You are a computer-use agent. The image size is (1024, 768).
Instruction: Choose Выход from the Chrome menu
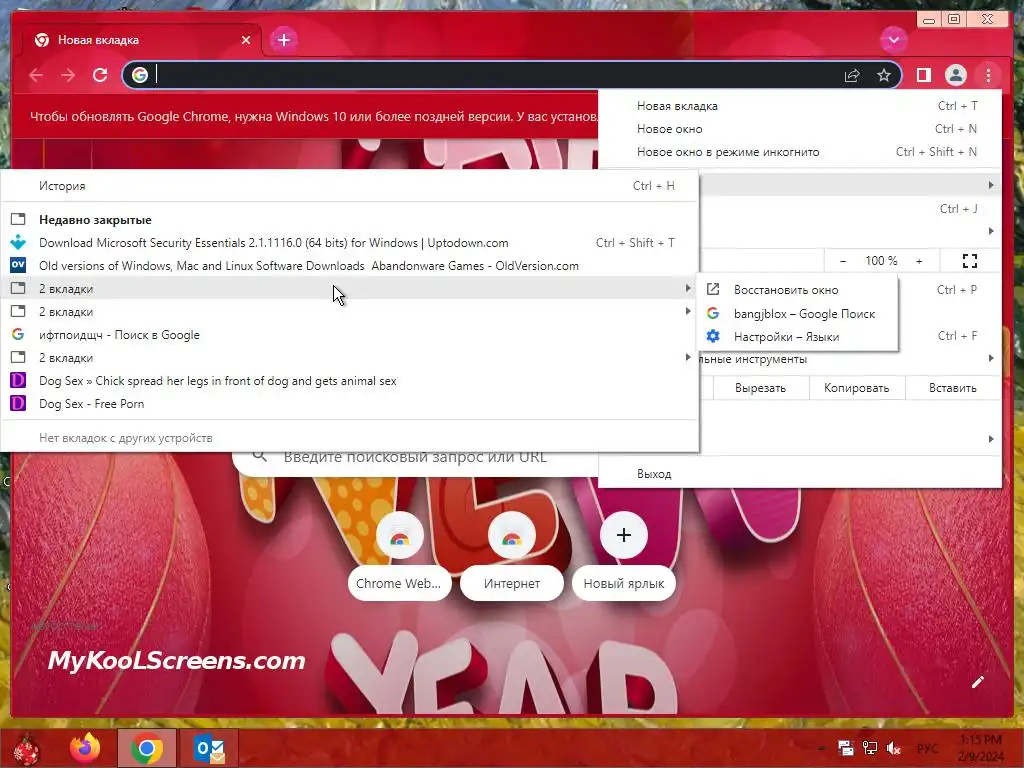[800, 474]
